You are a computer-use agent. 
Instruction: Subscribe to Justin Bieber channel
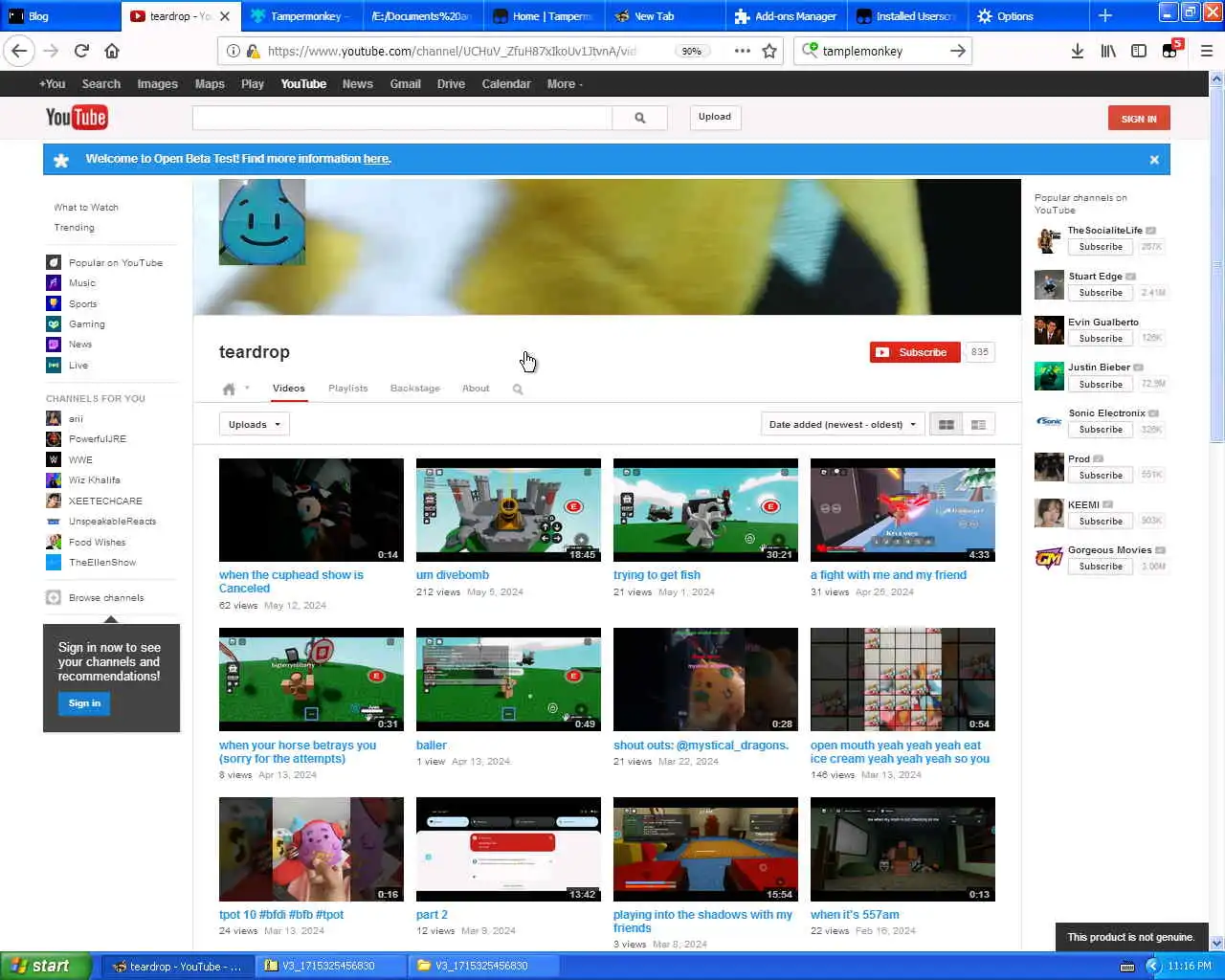1101,384
